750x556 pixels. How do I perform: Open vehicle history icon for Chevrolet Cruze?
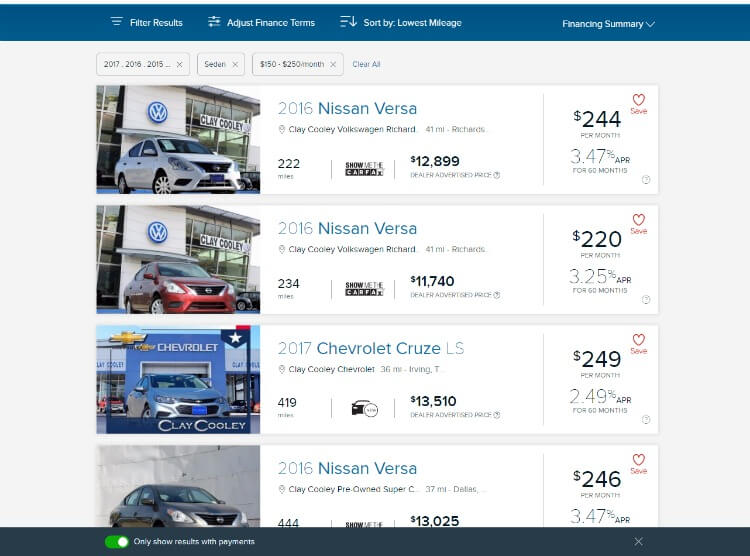pos(364,409)
